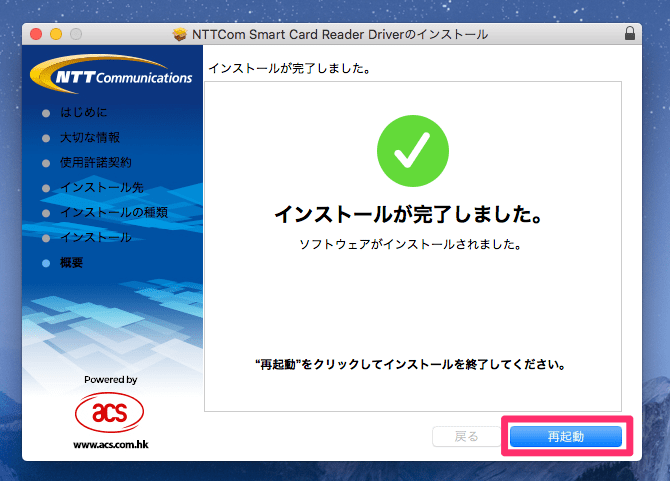Click the NTT Communications logo
Viewport: 670px width, 481px height.
111,74
